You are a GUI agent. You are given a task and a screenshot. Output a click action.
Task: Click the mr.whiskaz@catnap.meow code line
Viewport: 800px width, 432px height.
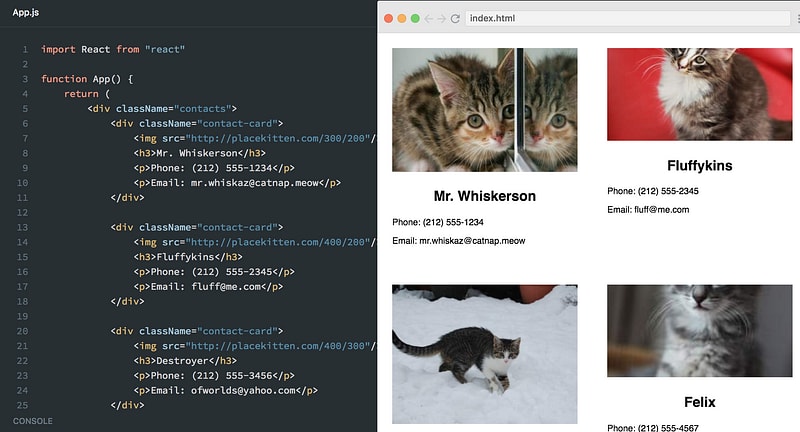[x=237, y=182]
